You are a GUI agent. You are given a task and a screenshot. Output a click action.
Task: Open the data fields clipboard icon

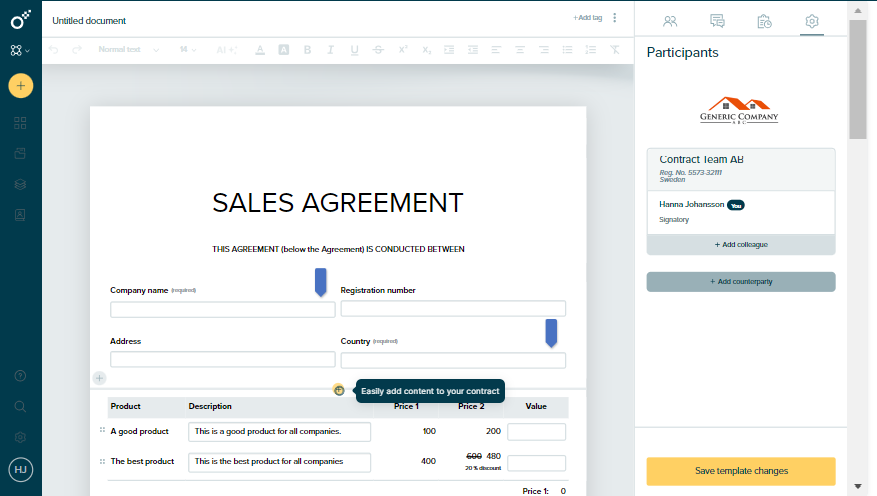click(x=764, y=20)
